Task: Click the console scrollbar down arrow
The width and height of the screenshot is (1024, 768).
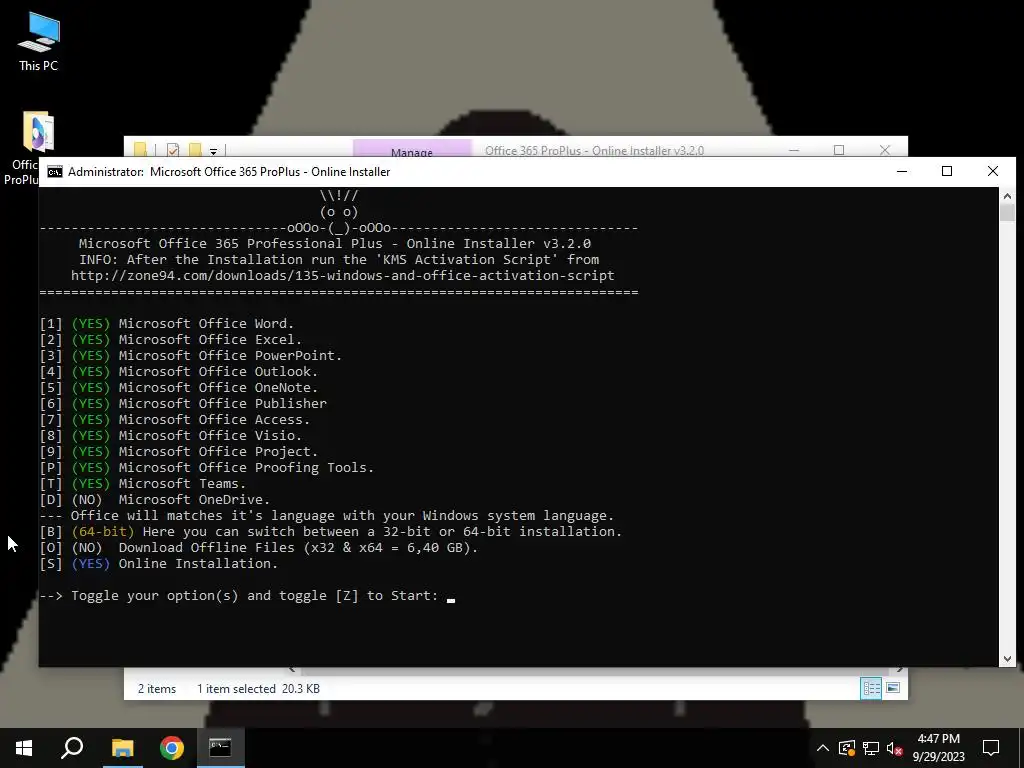Action: coord(1006,659)
